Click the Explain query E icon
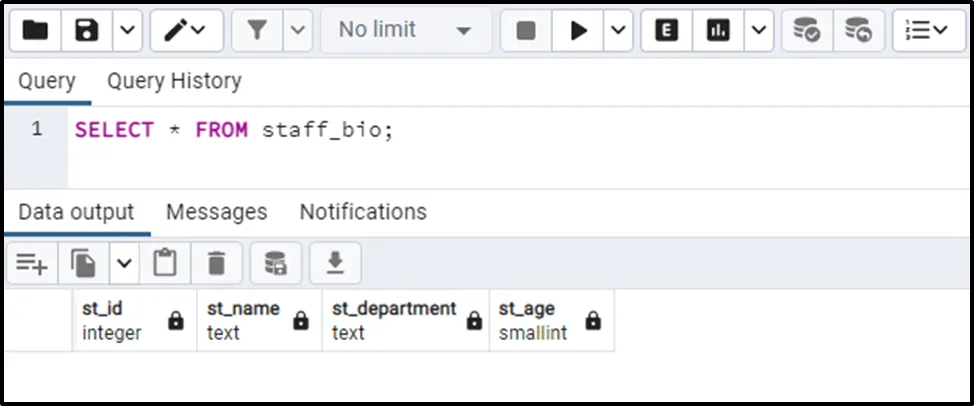974x406 pixels. tap(666, 31)
